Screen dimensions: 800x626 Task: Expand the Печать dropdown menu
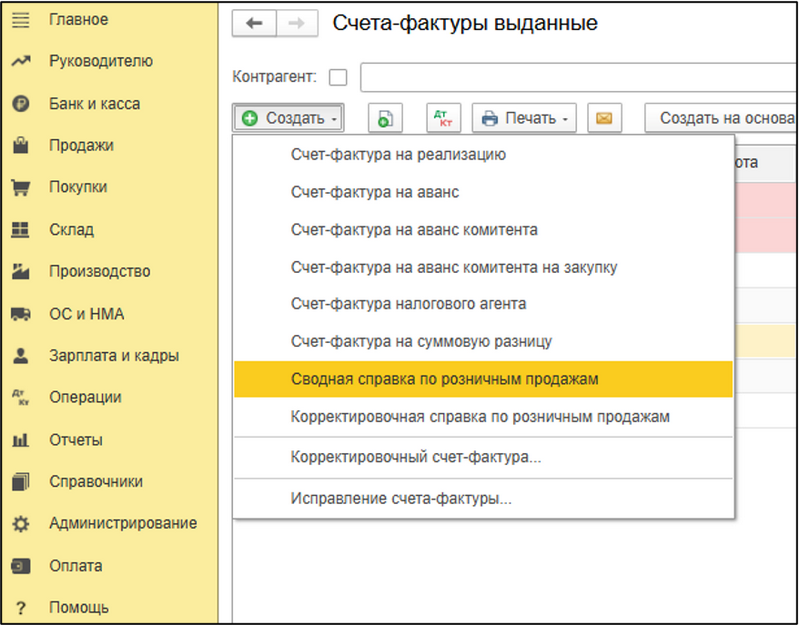pyautogui.click(x=524, y=118)
